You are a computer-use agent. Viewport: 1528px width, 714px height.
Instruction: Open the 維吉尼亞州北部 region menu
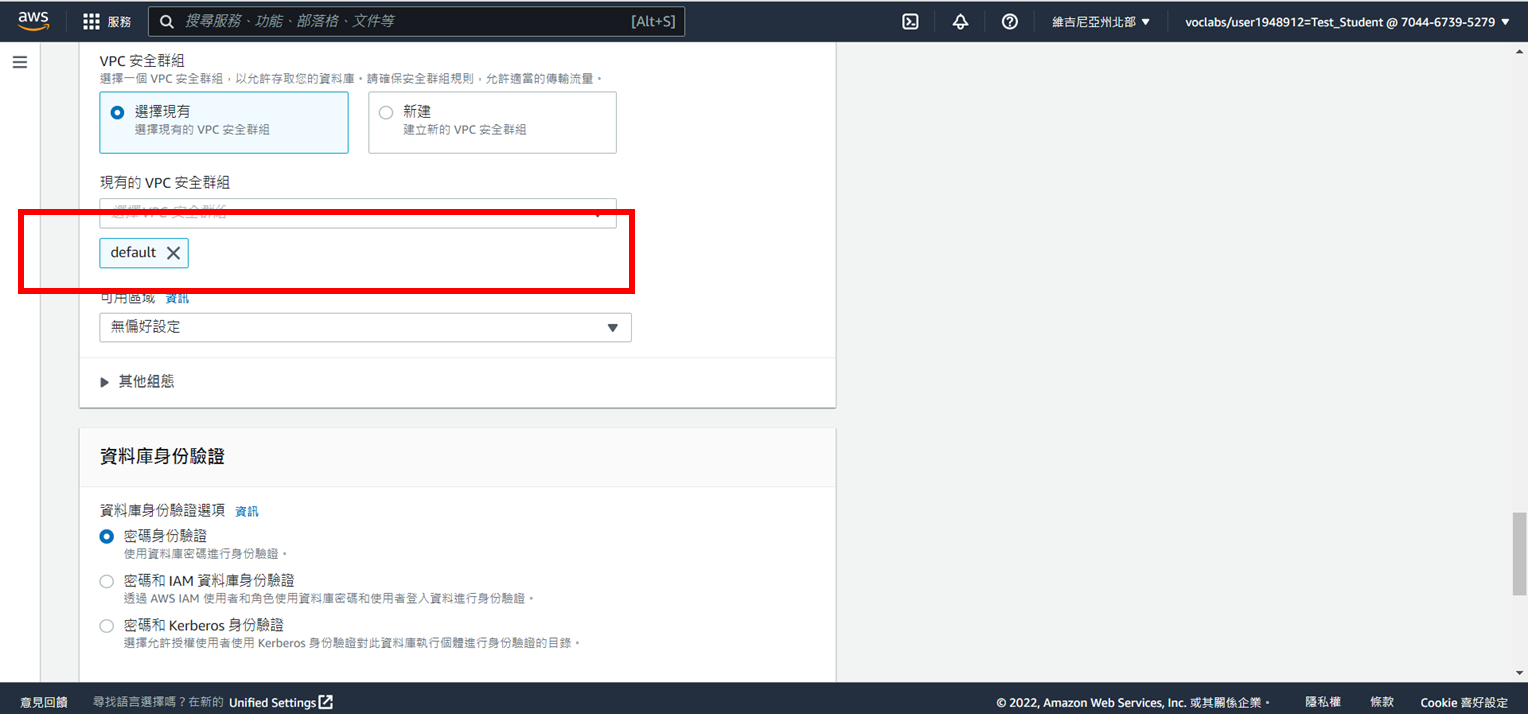coord(1100,21)
